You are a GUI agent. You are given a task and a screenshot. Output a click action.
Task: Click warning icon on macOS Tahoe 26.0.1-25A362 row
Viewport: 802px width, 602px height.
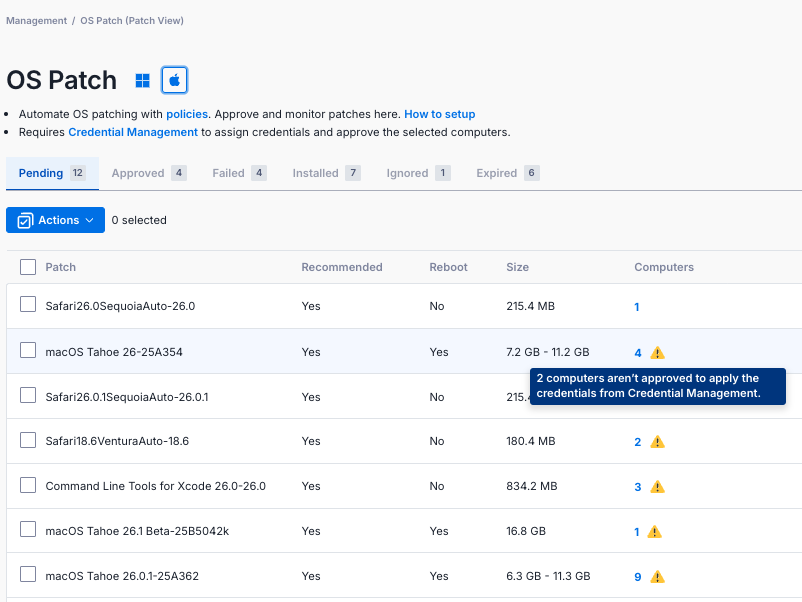[657, 576]
